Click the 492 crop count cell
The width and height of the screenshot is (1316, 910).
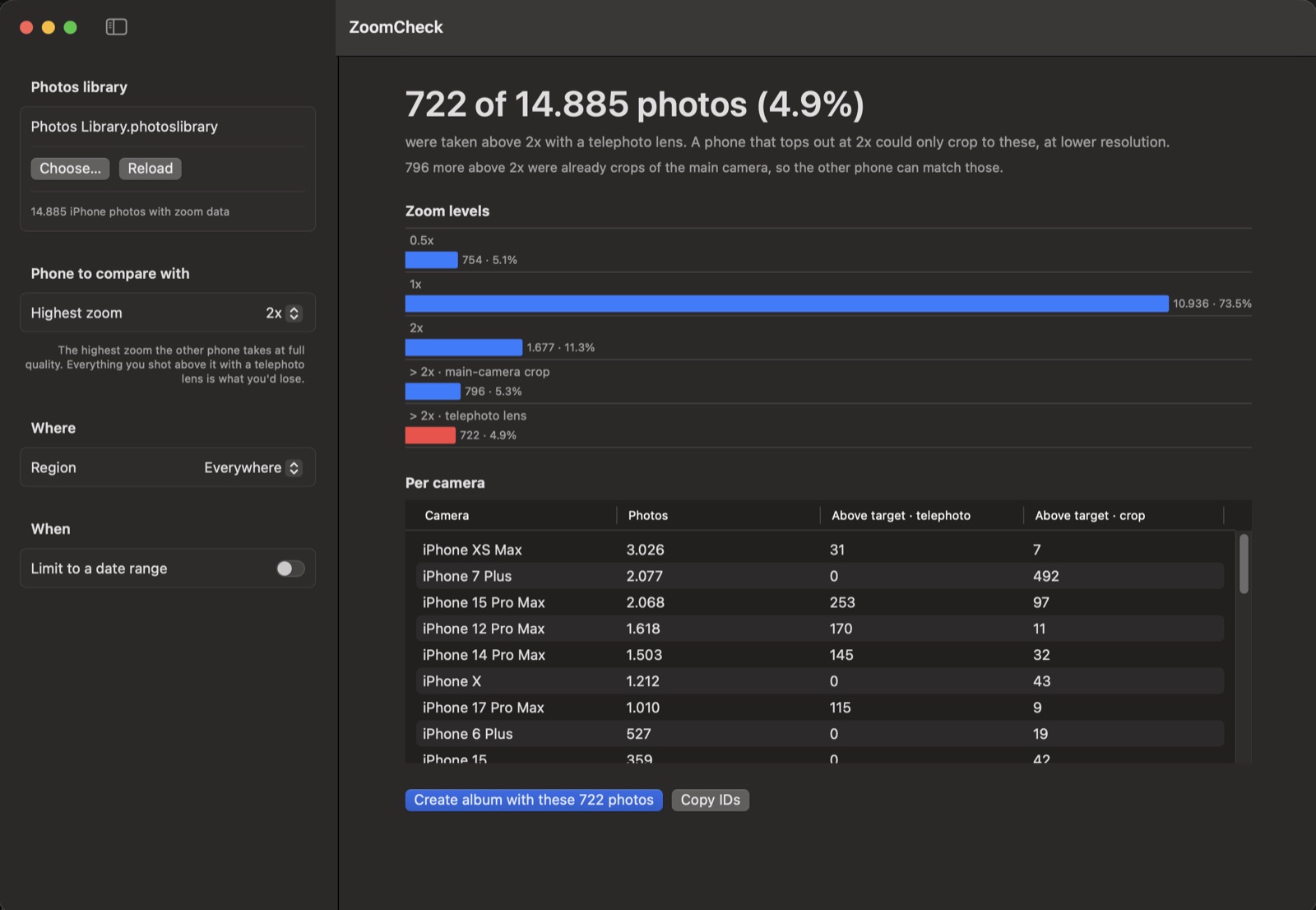[1046, 576]
